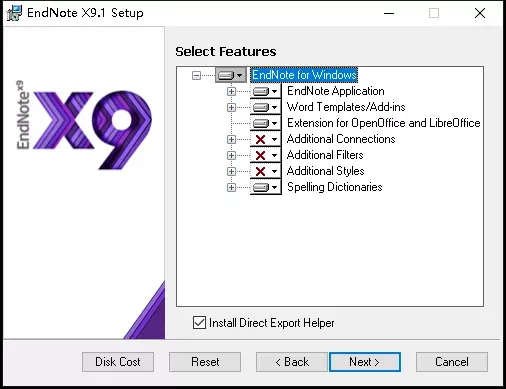Select Word Templates/Add-ins feature label
The width and height of the screenshot is (506, 389).
346,107
